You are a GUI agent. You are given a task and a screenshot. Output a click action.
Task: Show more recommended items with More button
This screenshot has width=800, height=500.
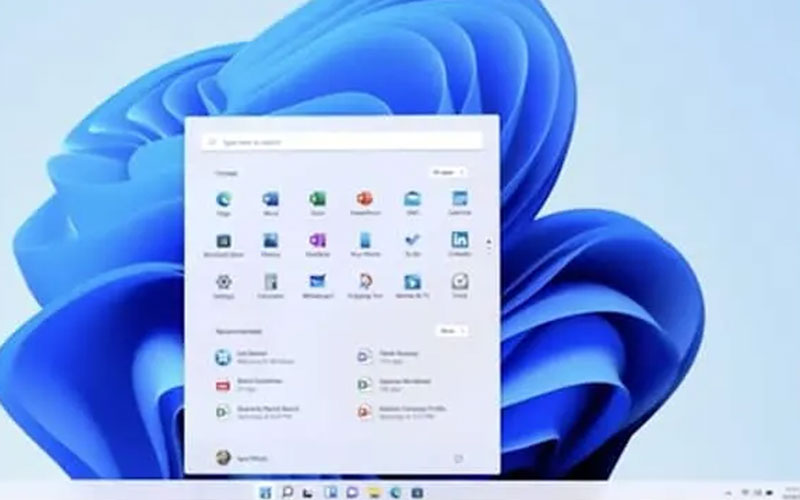[453, 331]
